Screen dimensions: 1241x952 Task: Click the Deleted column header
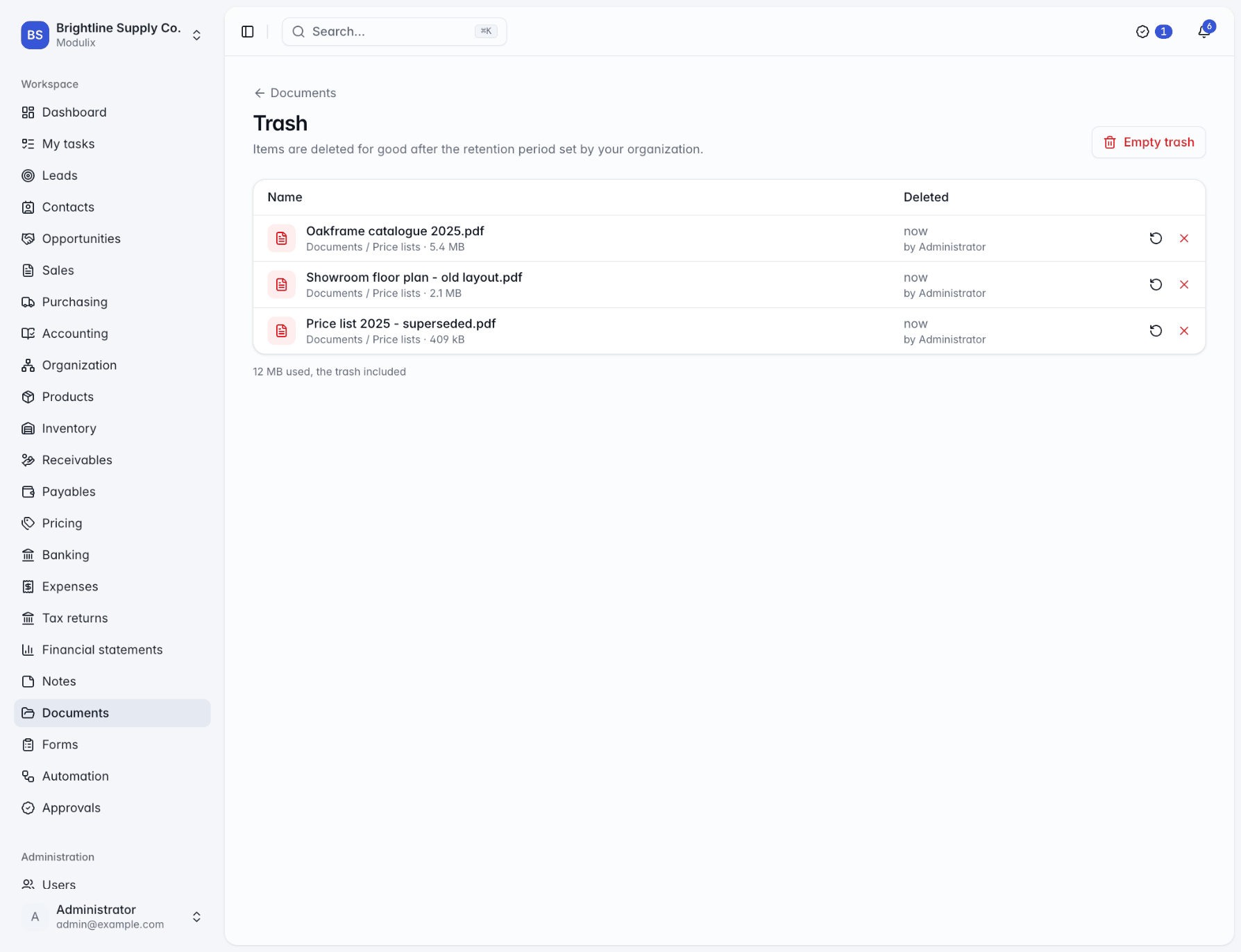[926, 197]
